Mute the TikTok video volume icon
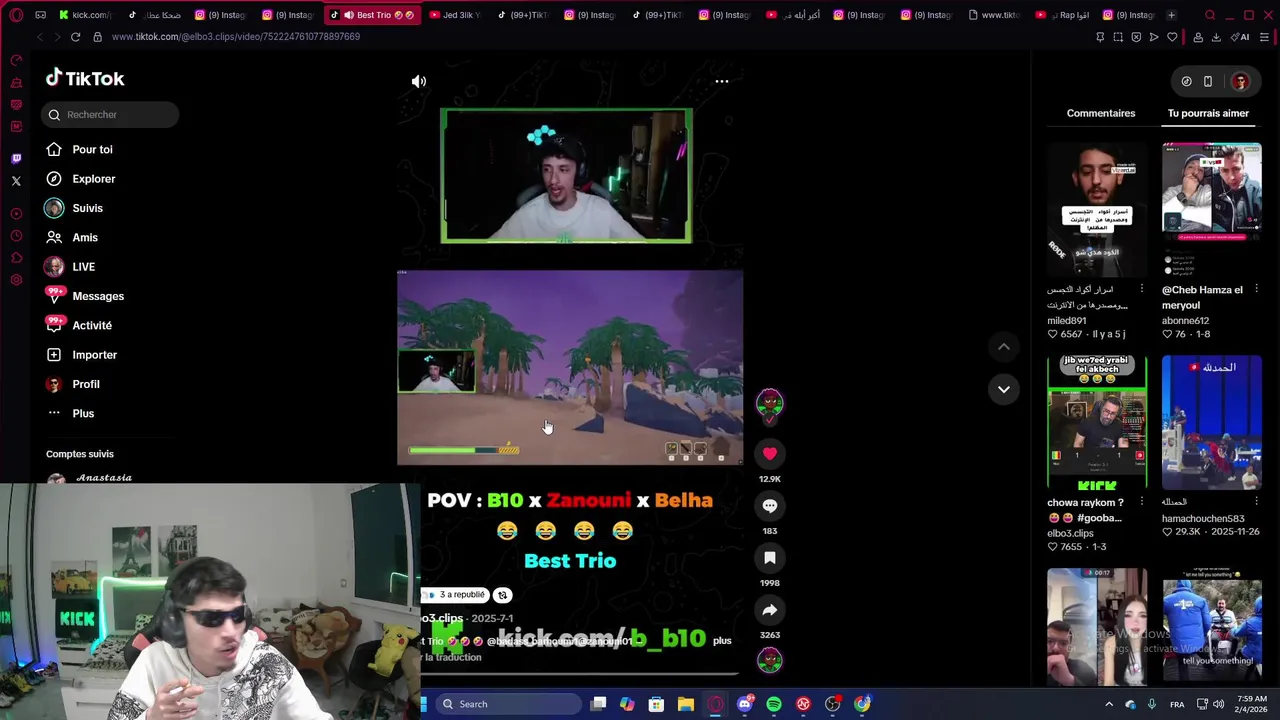Image resolution: width=1280 pixels, height=720 pixels. (419, 81)
